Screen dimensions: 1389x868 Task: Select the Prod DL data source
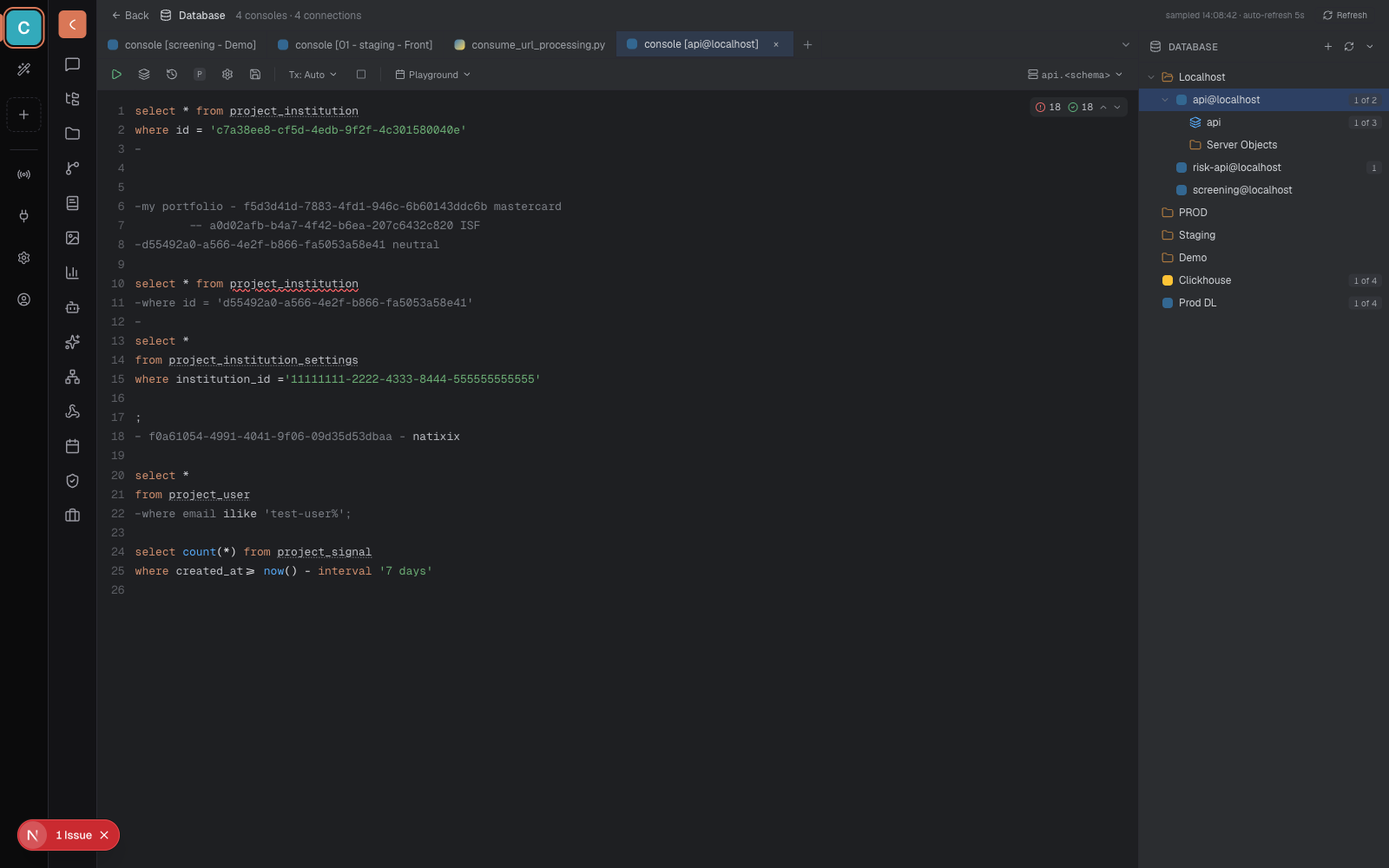(x=1264, y=303)
